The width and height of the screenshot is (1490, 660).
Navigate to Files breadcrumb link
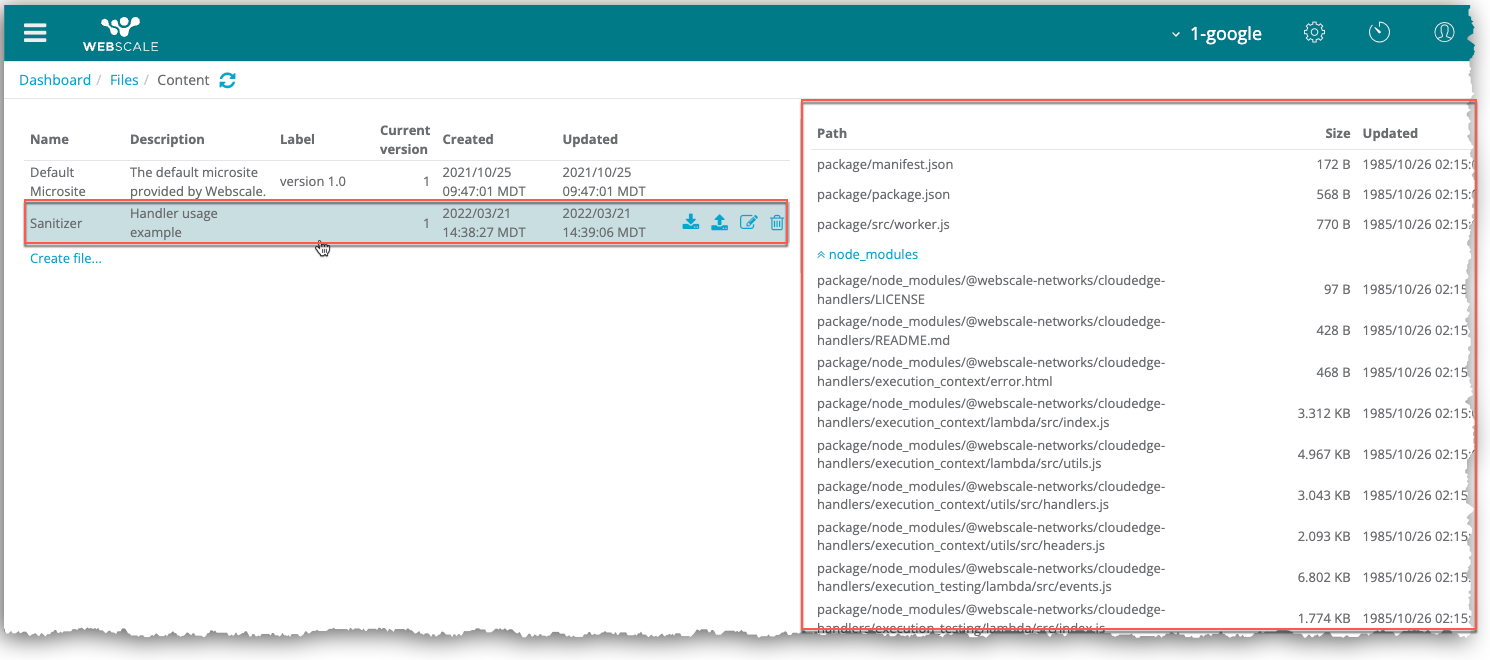(x=124, y=80)
